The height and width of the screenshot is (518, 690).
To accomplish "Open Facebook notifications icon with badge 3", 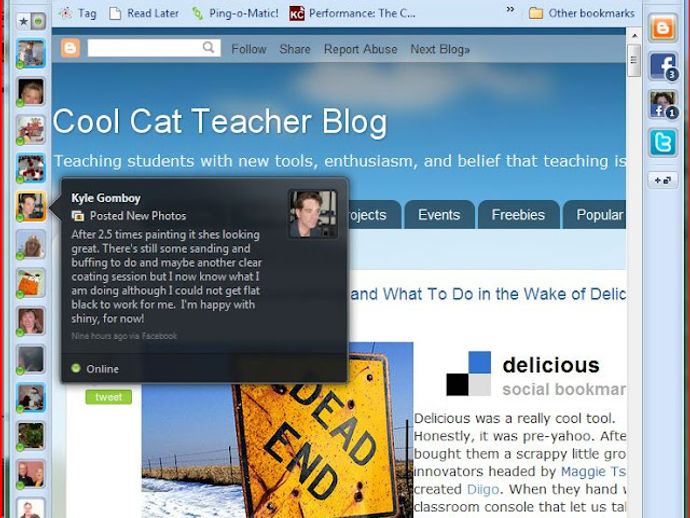I will pyautogui.click(x=663, y=66).
